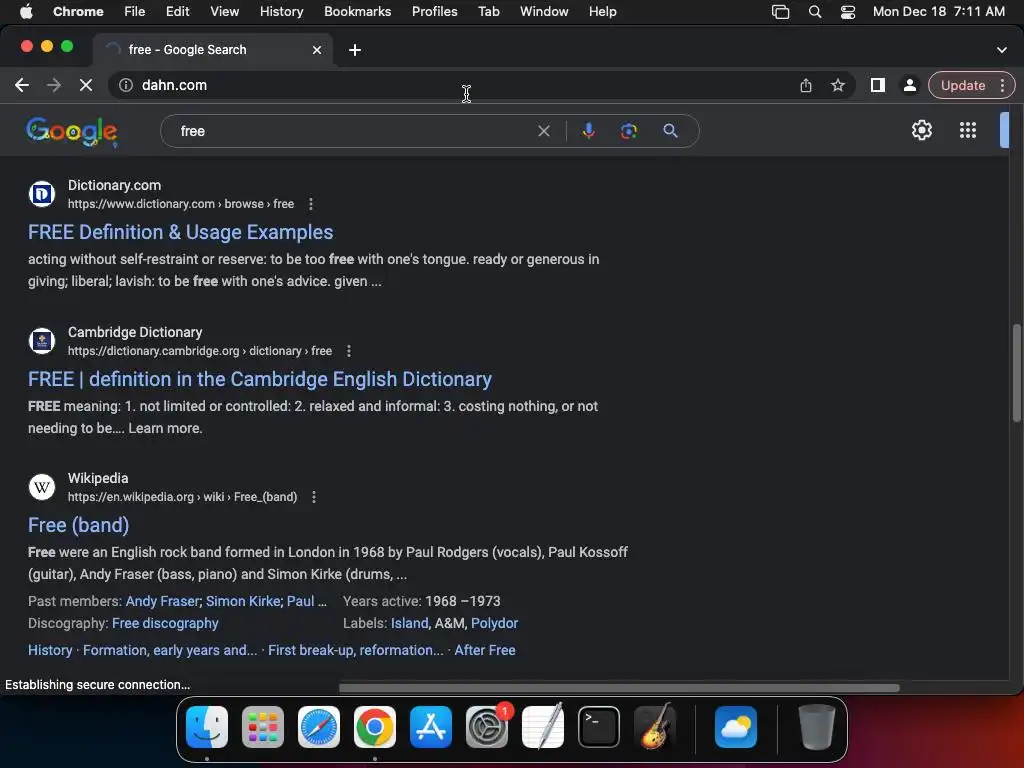Stop loading the page
The height and width of the screenshot is (768, 1024).
86,85
